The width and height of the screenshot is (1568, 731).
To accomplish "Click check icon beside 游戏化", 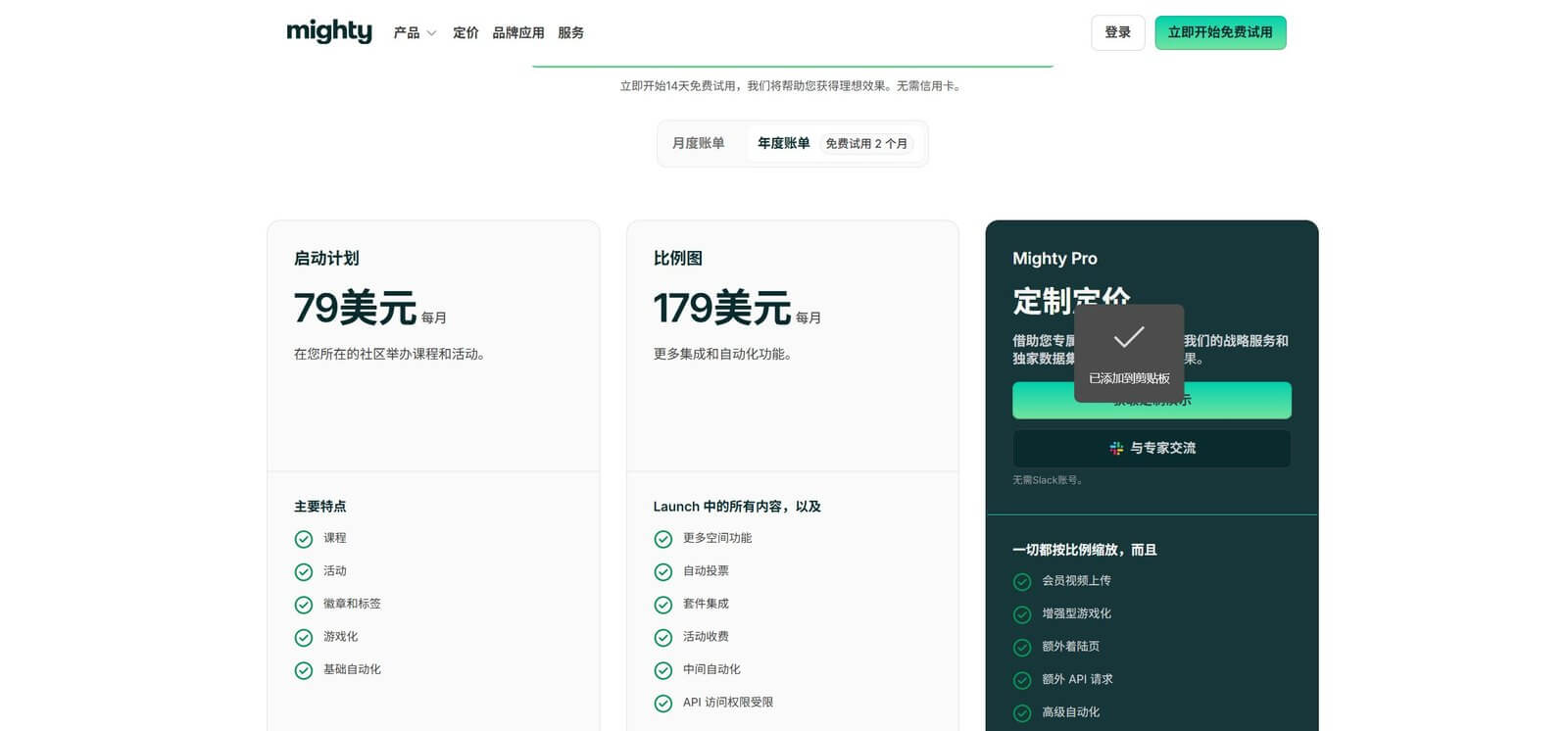I will point(304,637).
